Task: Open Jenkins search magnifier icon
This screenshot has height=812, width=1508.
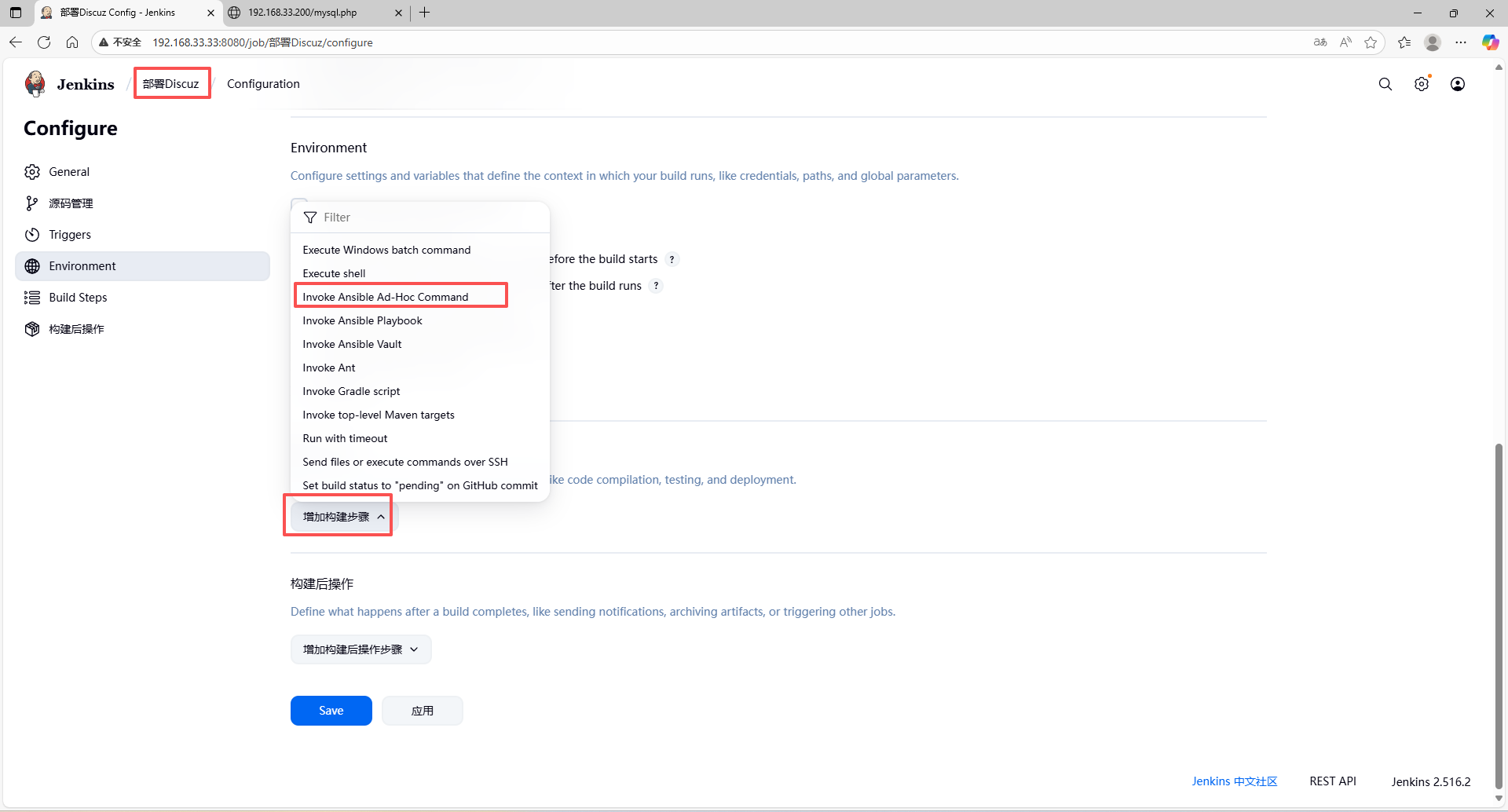Action: tap(1385, 84)
